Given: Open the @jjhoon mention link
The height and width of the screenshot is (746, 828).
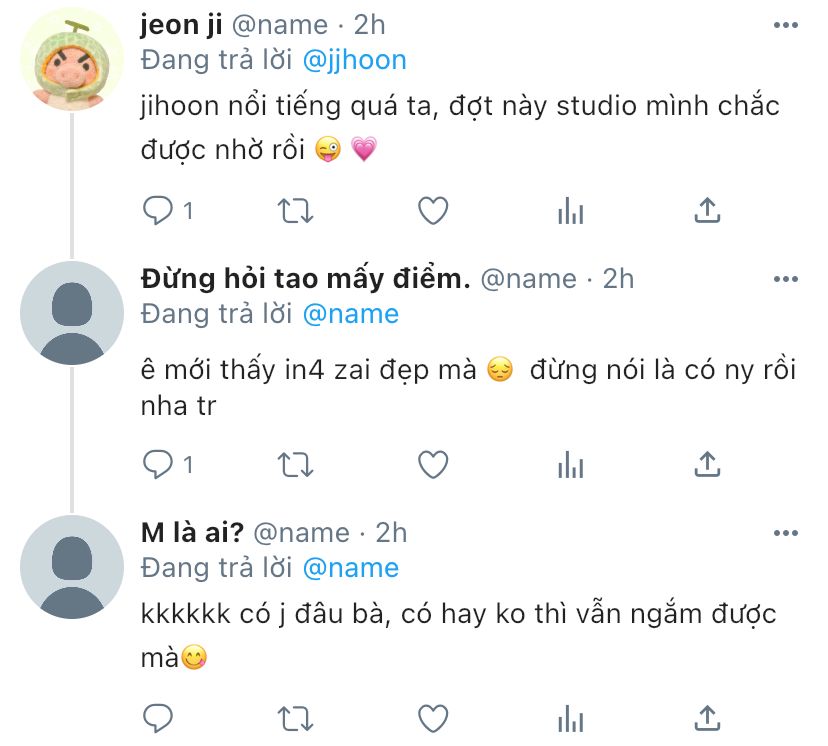Looking at the screenshot, I should click(354, 60).
